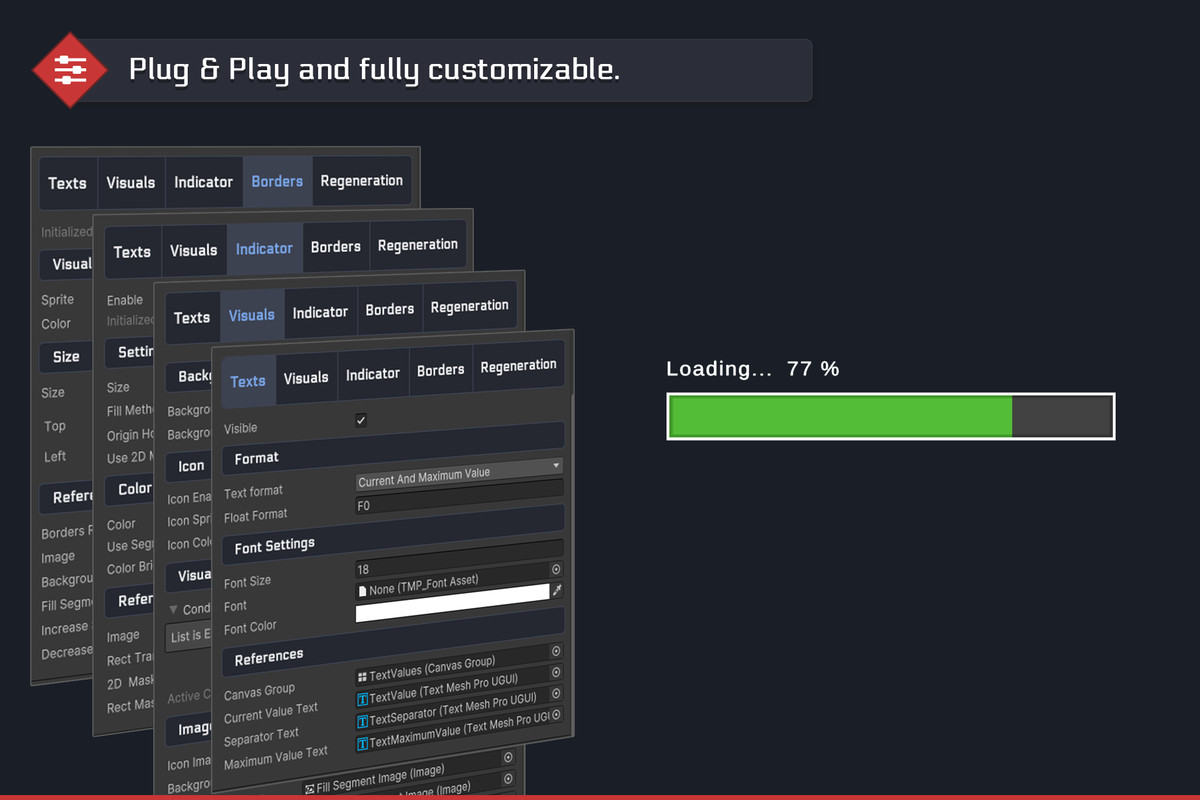Click the T icon in the TextSeparator field
Screen dimensions: 1200x800
362,720
